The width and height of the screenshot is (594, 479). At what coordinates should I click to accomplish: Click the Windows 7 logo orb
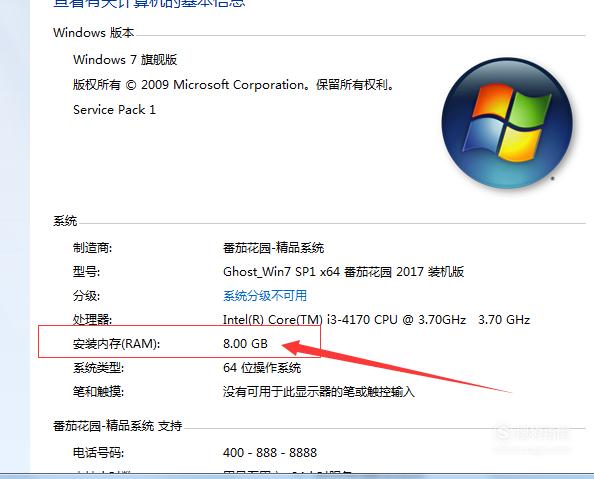pyautogui.click(x=507, y=123)
